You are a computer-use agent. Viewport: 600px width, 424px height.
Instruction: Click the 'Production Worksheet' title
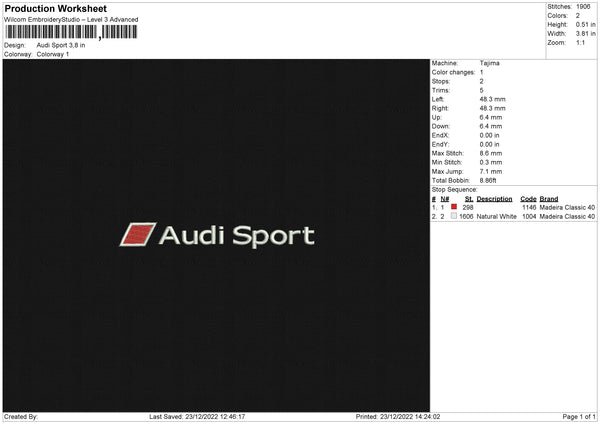tap(55, 8)
